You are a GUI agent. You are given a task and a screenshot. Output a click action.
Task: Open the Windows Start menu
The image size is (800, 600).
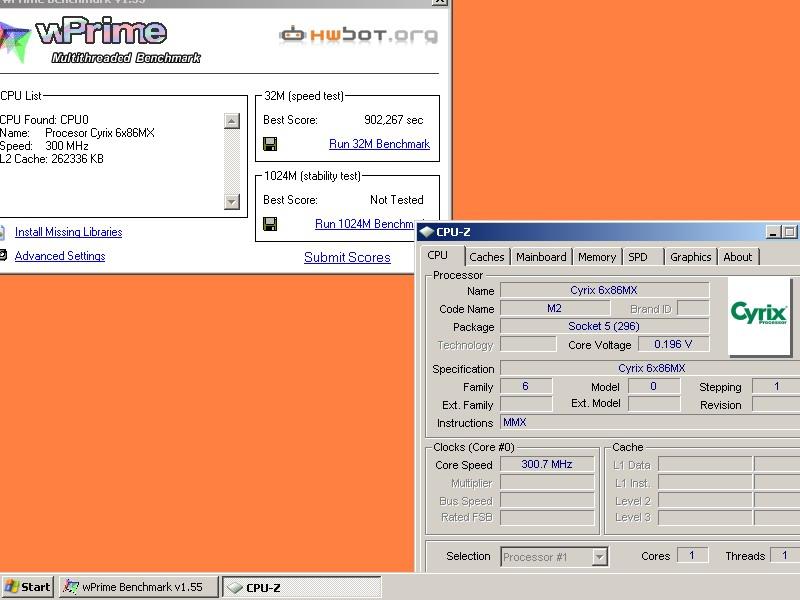(x=28, y=587)
